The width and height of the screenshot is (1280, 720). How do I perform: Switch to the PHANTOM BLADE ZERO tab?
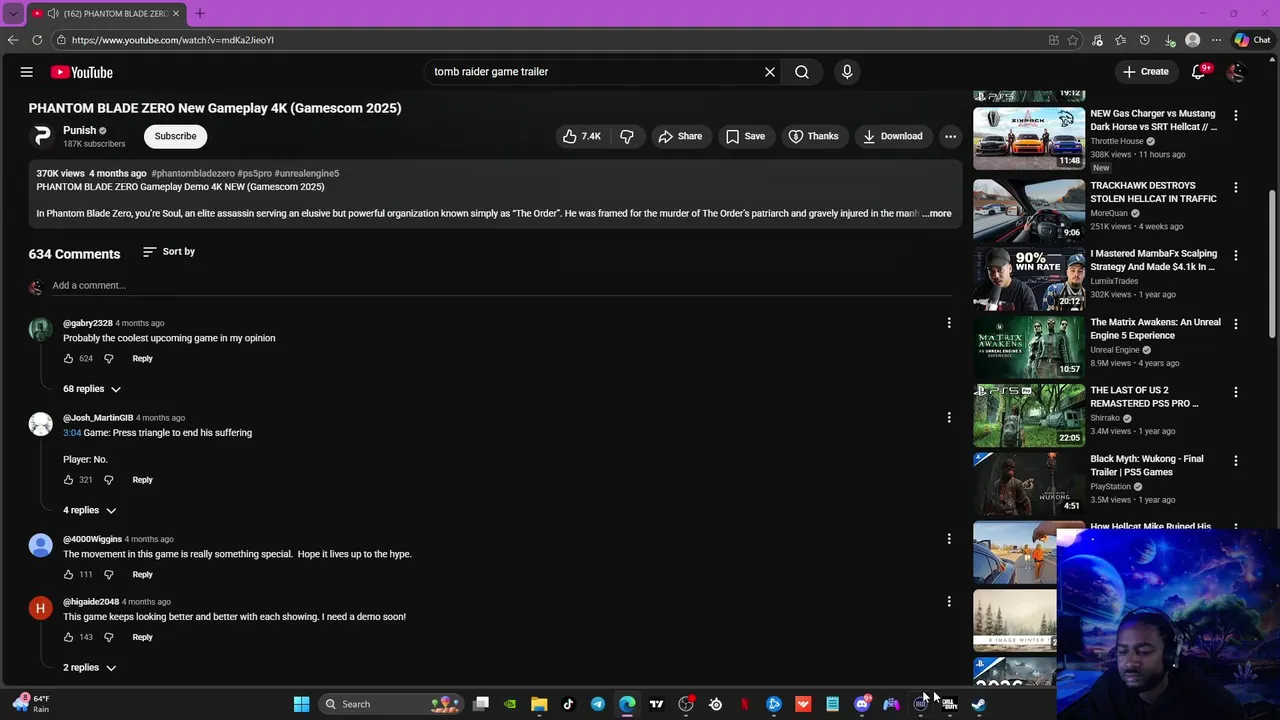click(108, 14)
